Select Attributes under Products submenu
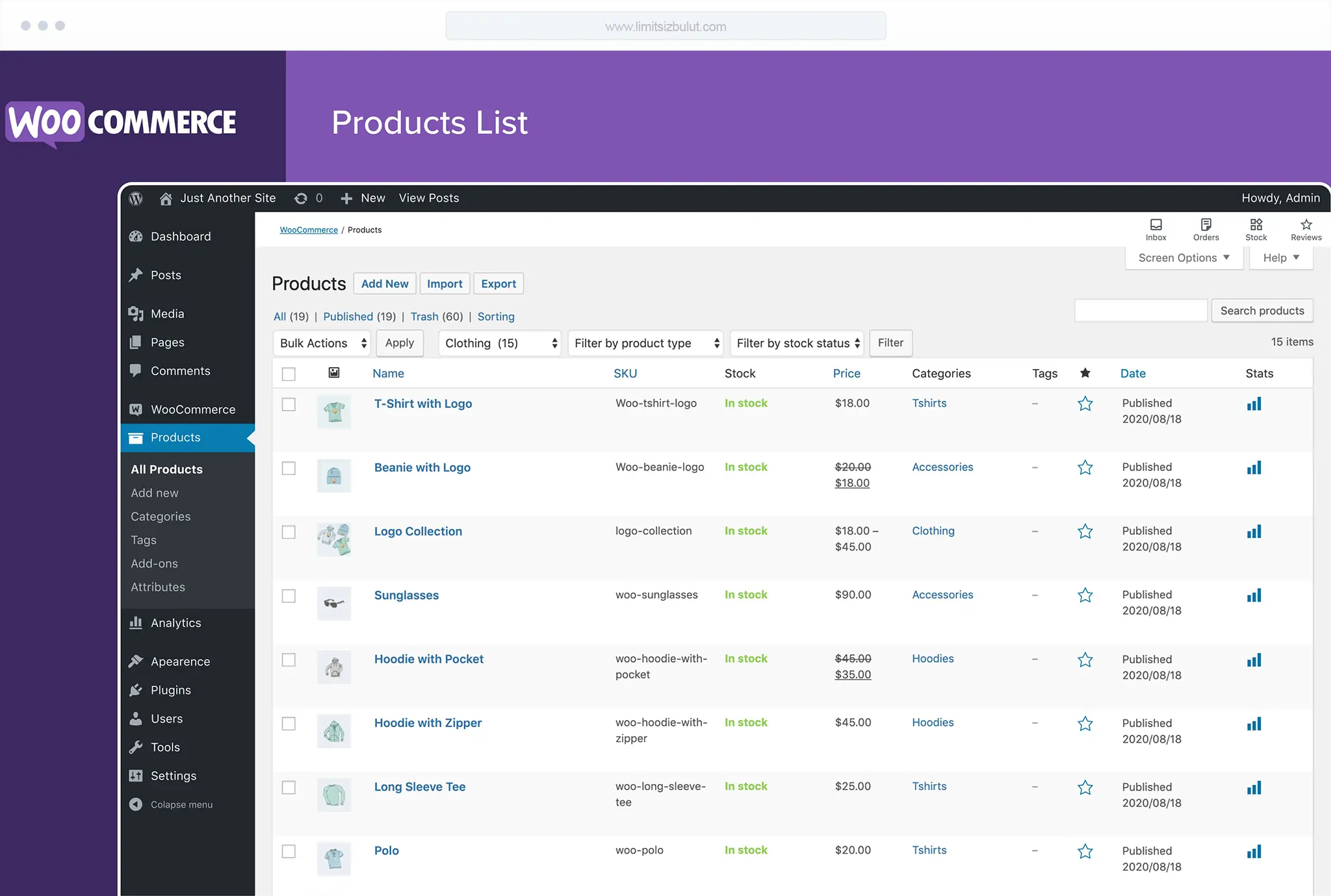Screen dimensions: 1331x896 (158, 587)
